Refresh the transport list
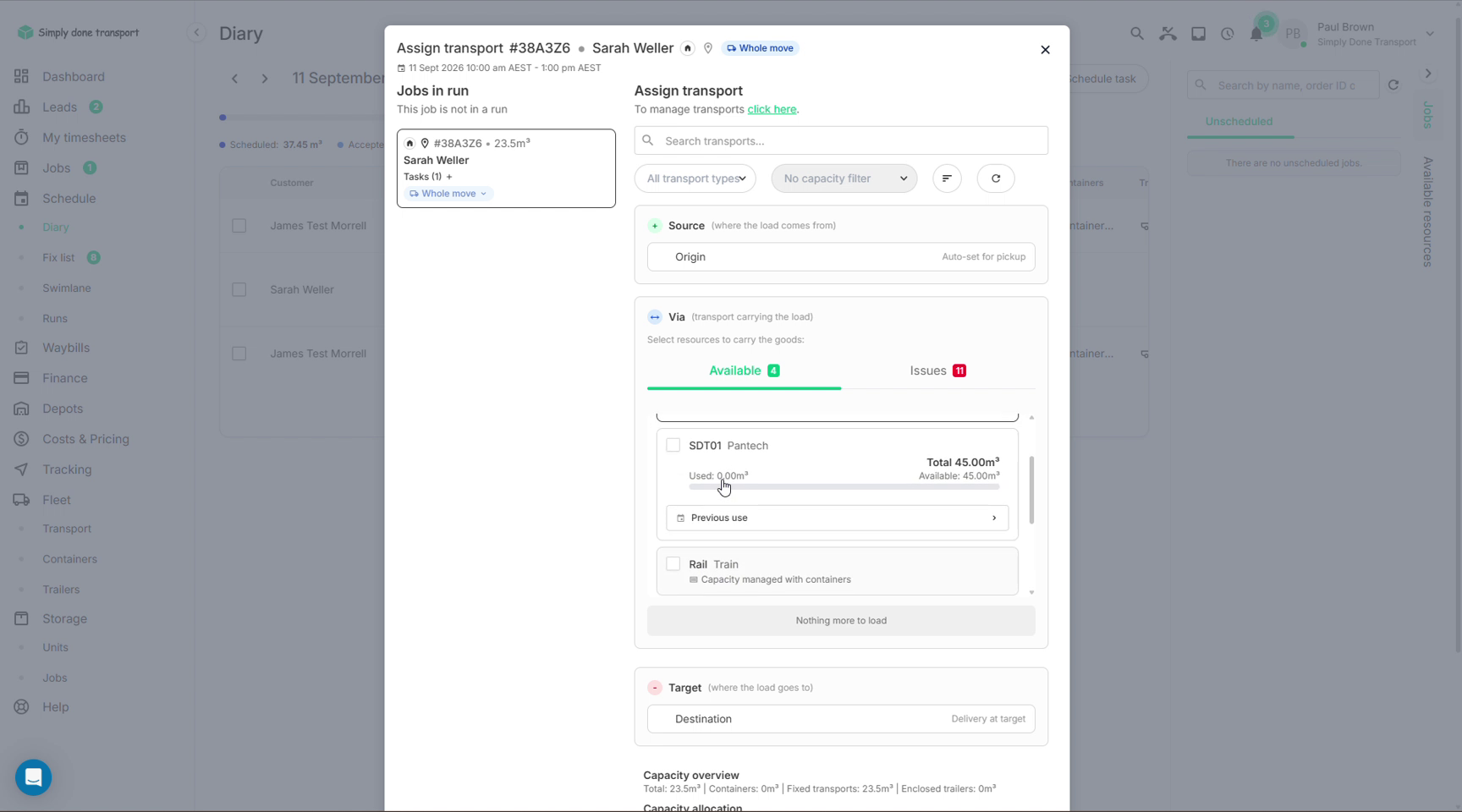 click(x=996, y=178)
